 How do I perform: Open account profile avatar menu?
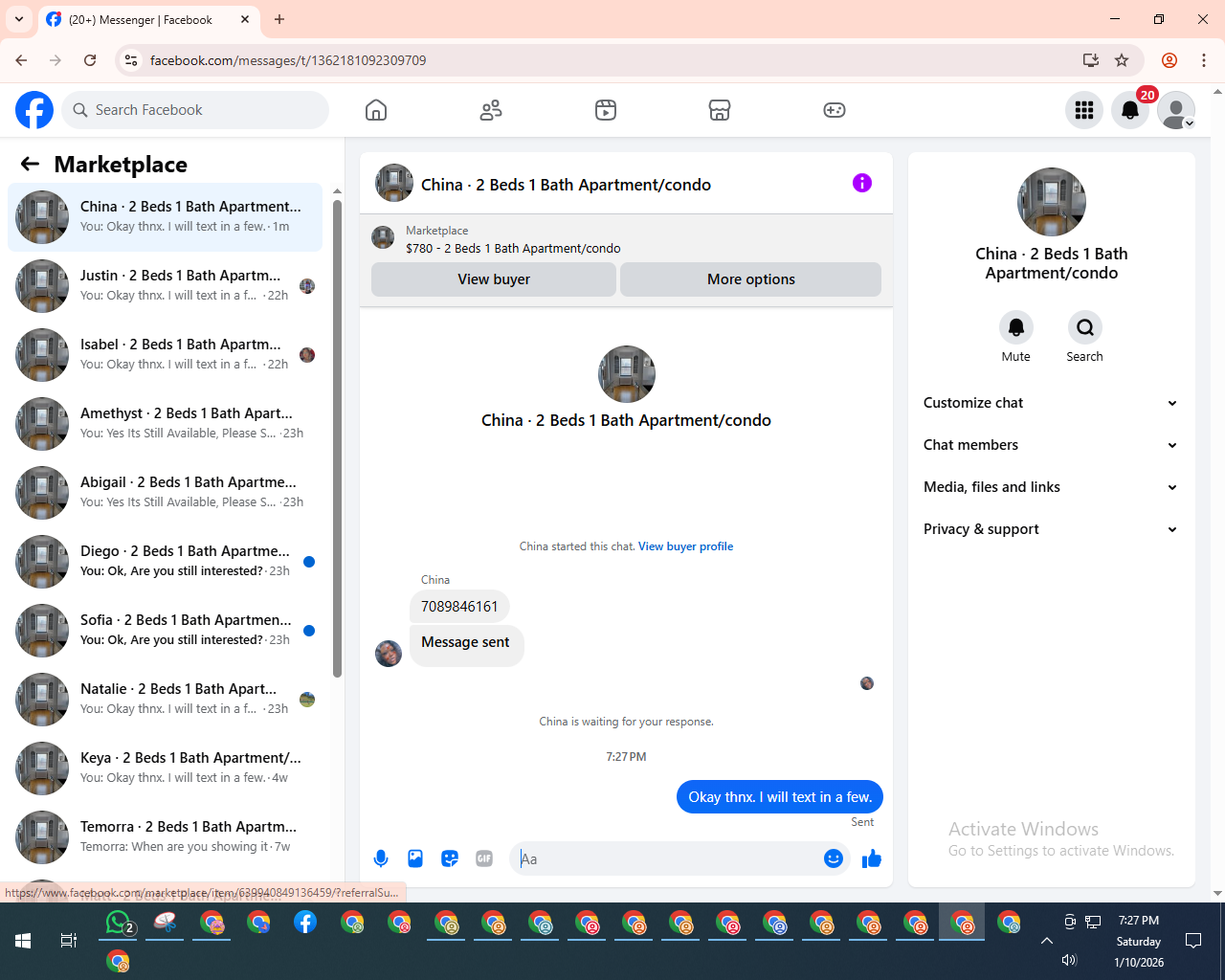click(x=1176, y=110)
